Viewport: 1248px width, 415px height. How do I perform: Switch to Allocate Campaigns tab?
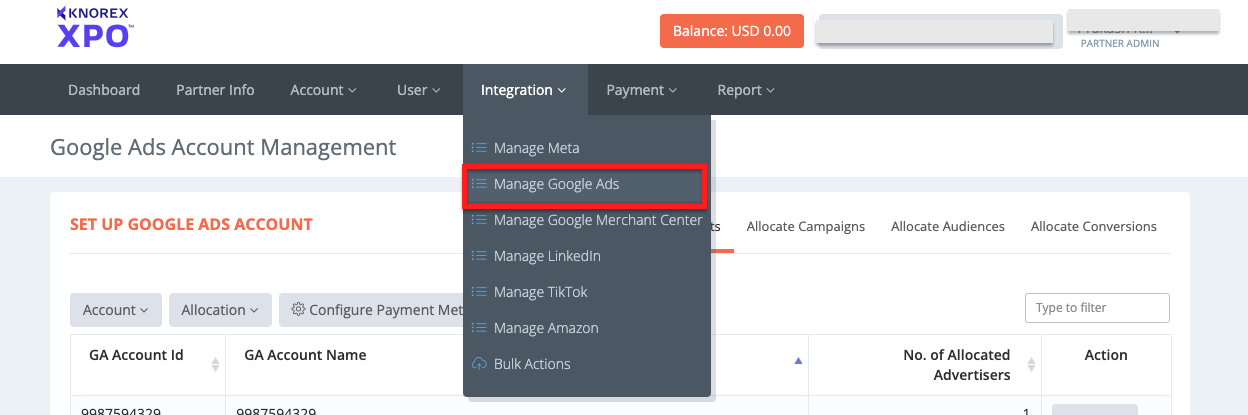(x=805, y=226)
